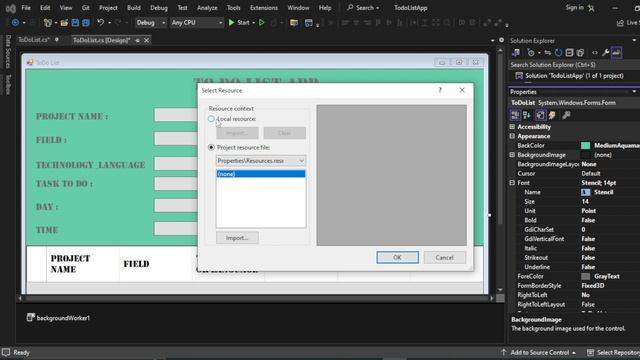Click Switch Views icon in Solution Explorer

coord(516,53)
